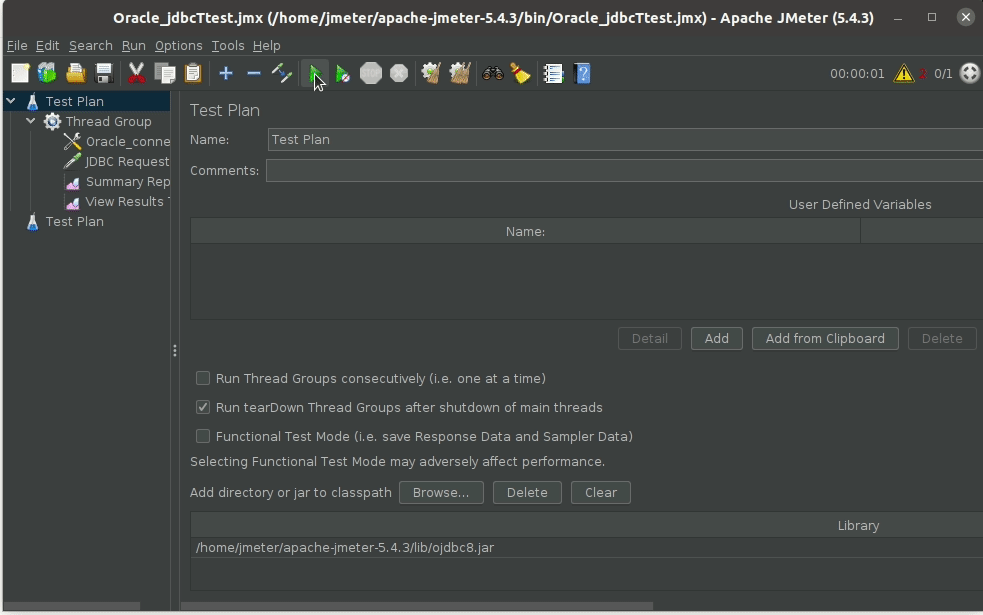Collapse the top Test Plan tree node
This screenshot has height=615, width=983.
(11, 101)
